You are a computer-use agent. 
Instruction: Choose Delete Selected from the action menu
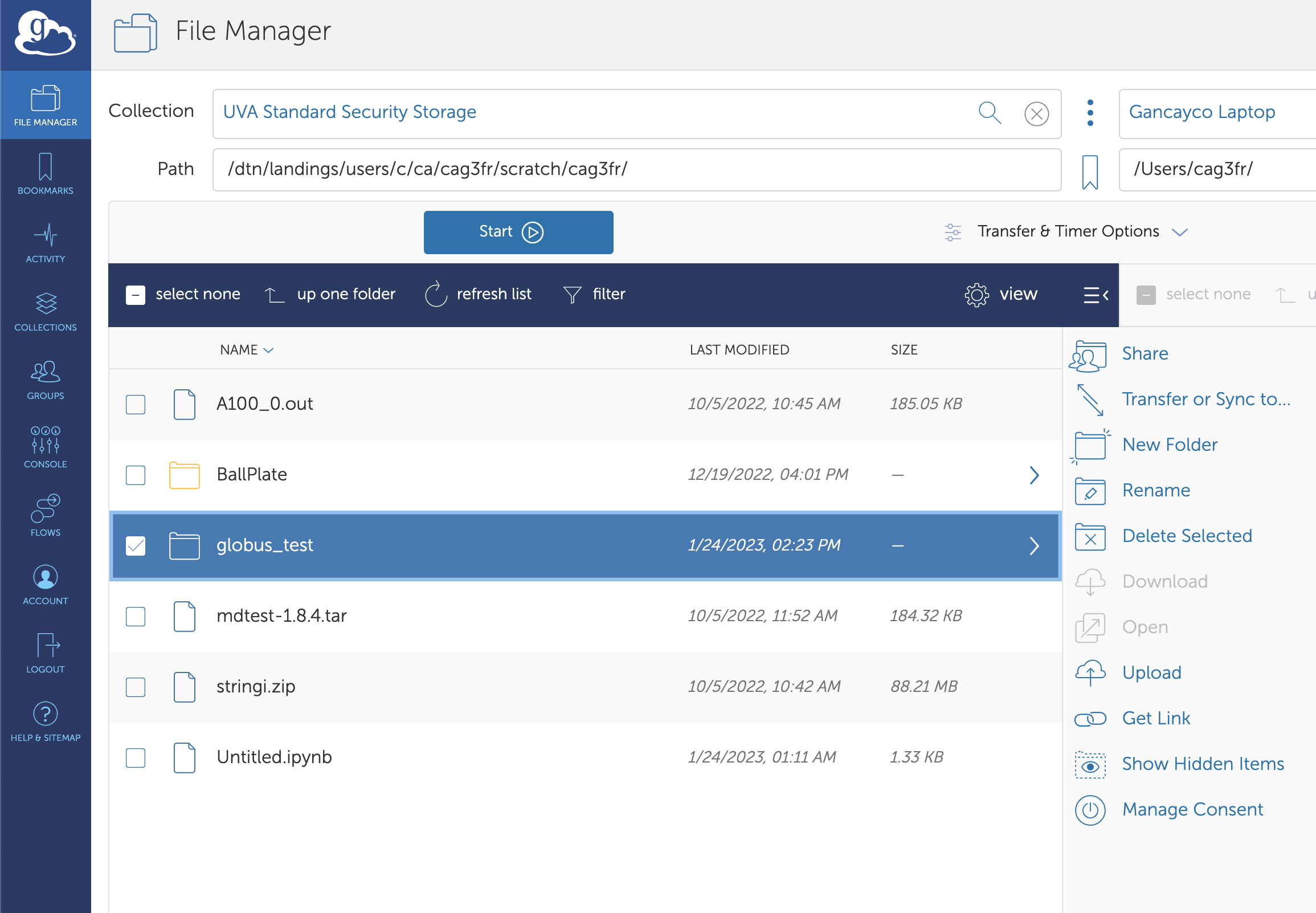(x=1186, y=536)
